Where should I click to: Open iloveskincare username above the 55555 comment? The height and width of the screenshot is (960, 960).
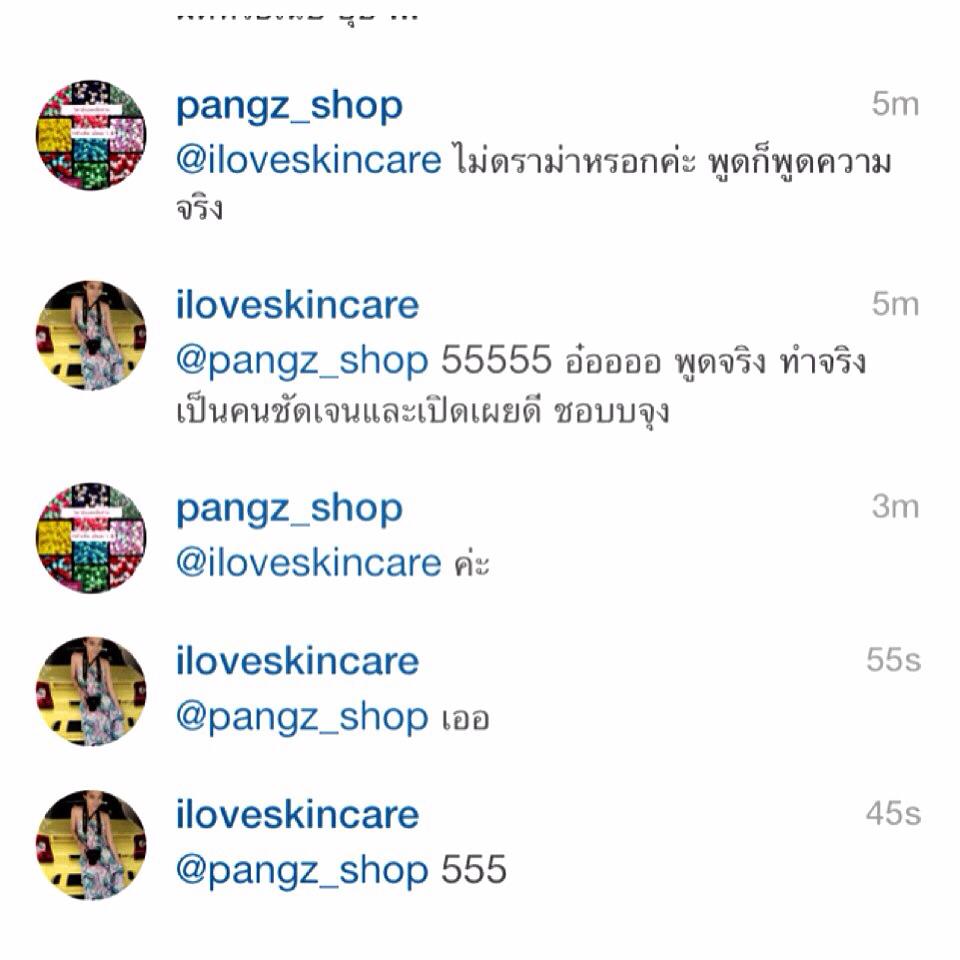pyautogui.click(x=298, y=305)
